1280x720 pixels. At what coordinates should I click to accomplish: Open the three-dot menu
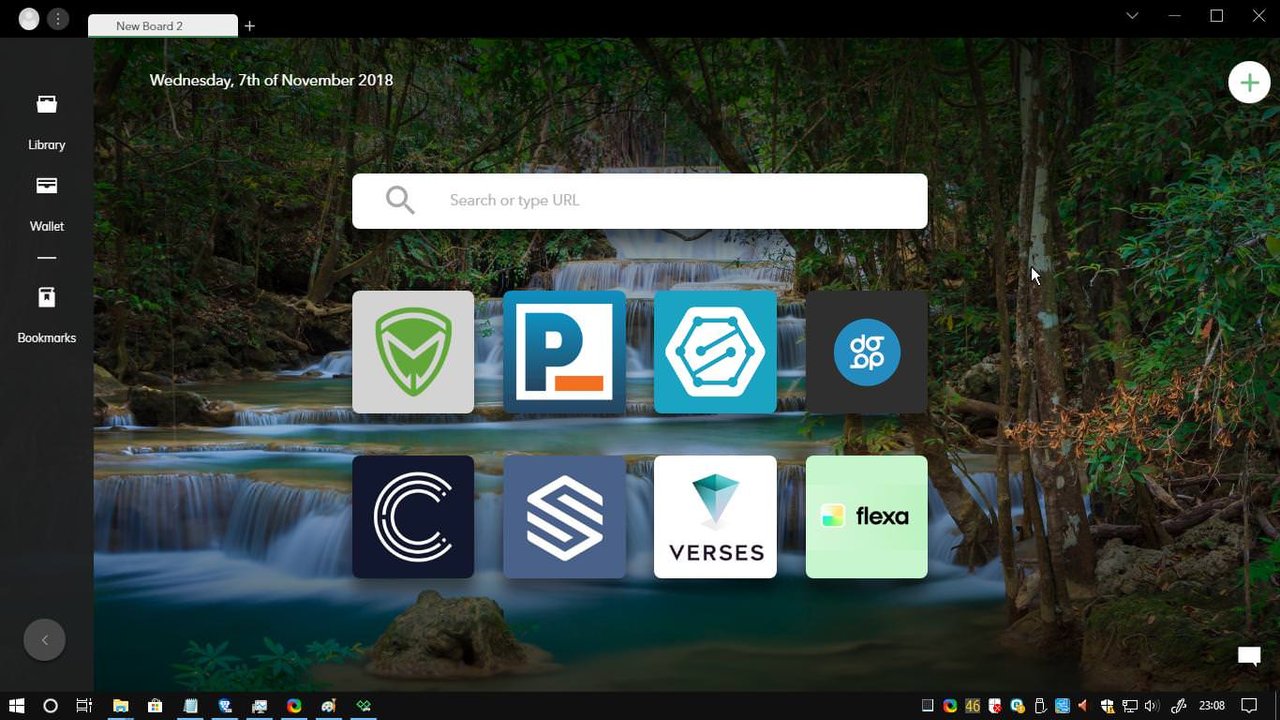(58, 19)
